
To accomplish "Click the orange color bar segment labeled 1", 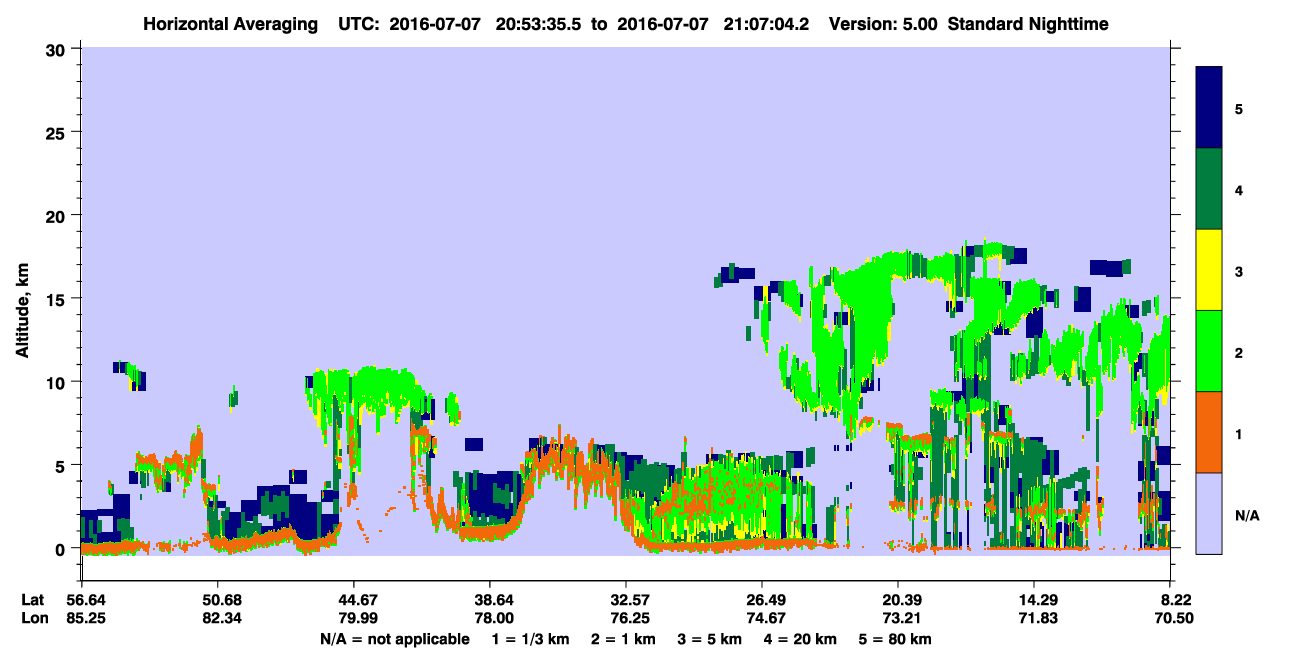I will coord(1209,432).
